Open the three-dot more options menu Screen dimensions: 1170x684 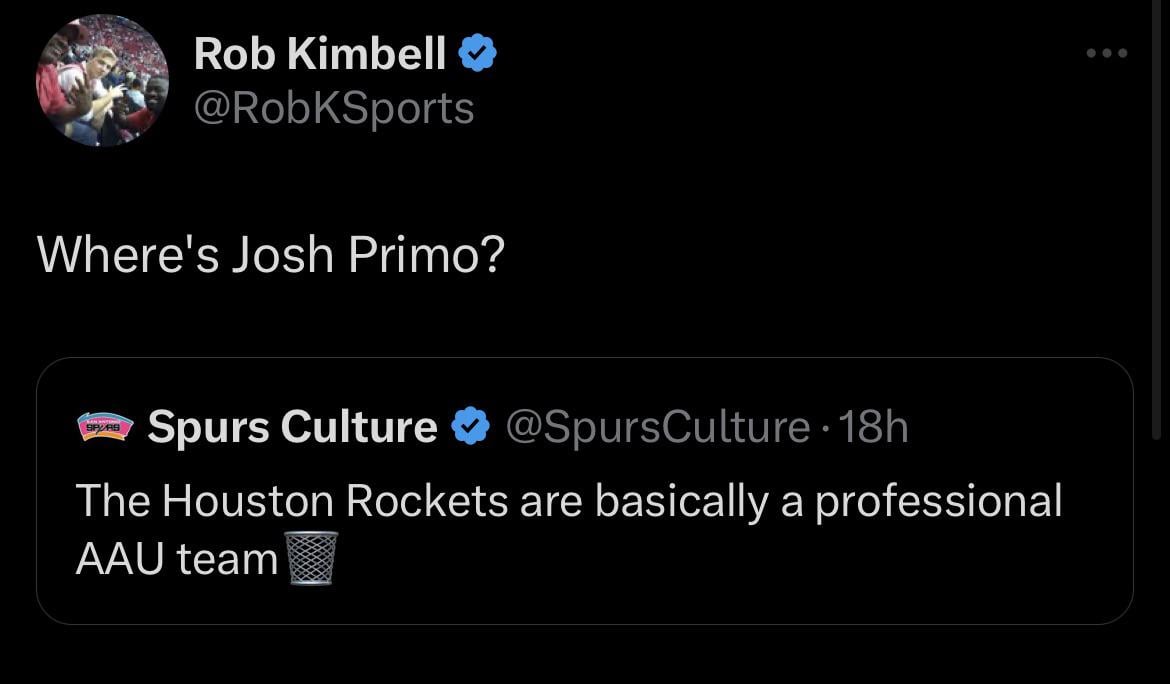pyautogui.click(x=1108, y=53)
